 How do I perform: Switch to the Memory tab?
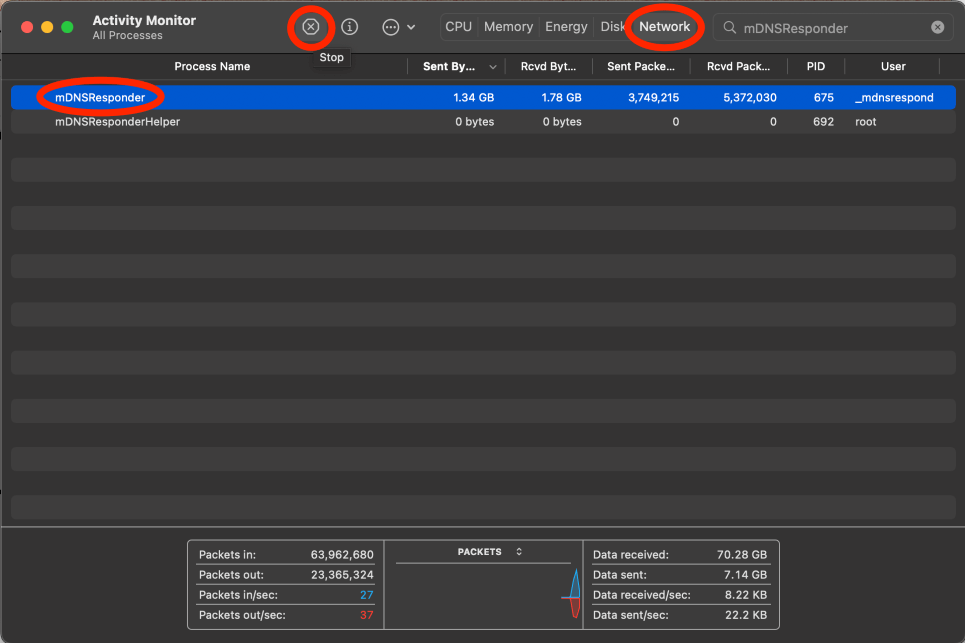click(508, 27)
